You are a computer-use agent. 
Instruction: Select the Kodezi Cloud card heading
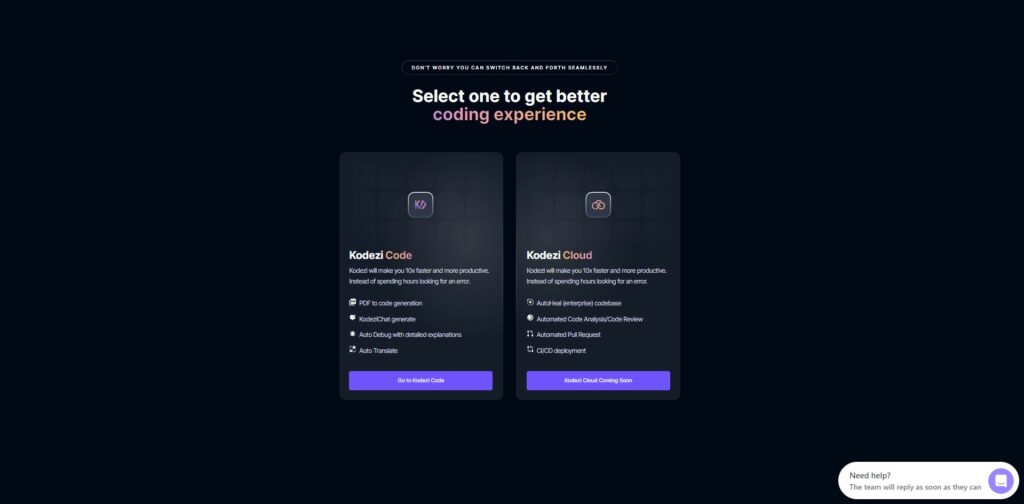pos(560,255)
